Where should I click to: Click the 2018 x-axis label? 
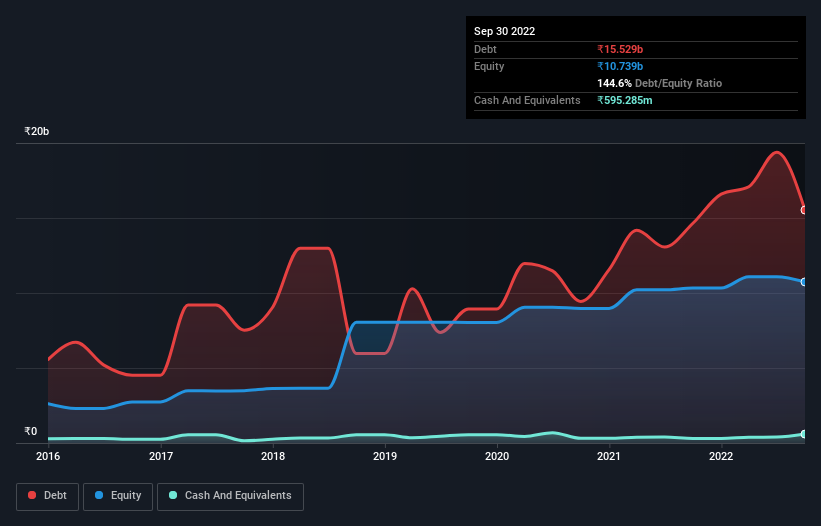[273, 456]
